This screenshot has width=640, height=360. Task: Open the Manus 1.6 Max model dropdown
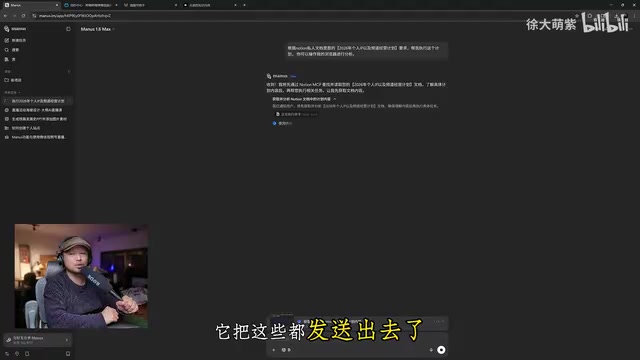[98, 29]
